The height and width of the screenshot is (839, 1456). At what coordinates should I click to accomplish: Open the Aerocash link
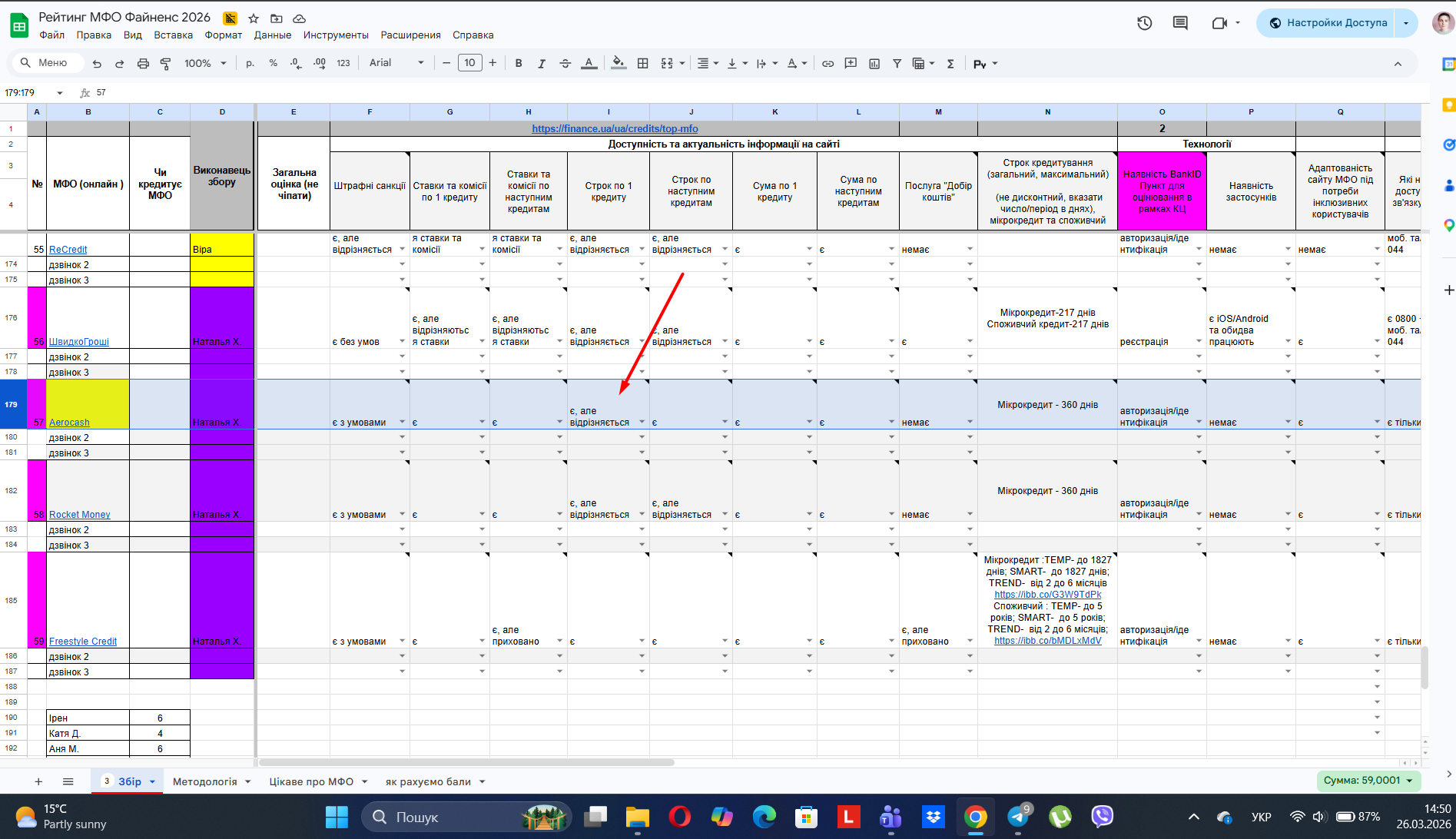coord(69,423)
